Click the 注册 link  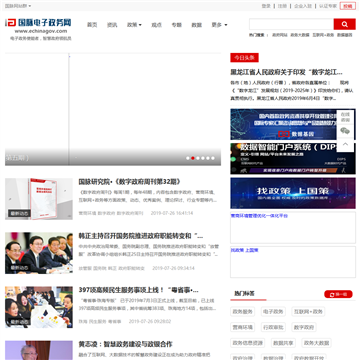[x=282, y=6]
